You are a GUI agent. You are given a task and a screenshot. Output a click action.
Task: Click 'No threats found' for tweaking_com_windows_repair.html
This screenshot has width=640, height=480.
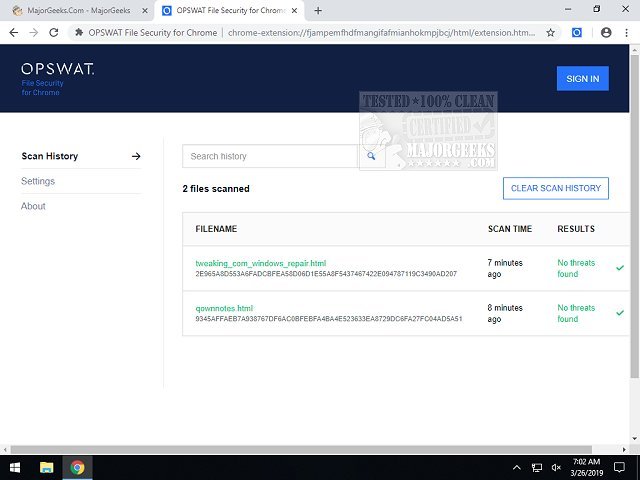click(576, 268)
